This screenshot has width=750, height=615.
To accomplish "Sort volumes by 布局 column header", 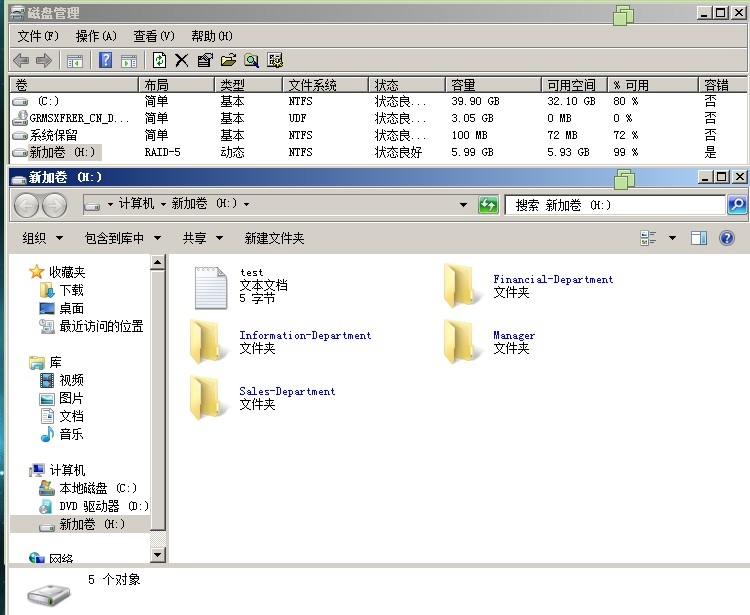I will (x=176, y=85).
